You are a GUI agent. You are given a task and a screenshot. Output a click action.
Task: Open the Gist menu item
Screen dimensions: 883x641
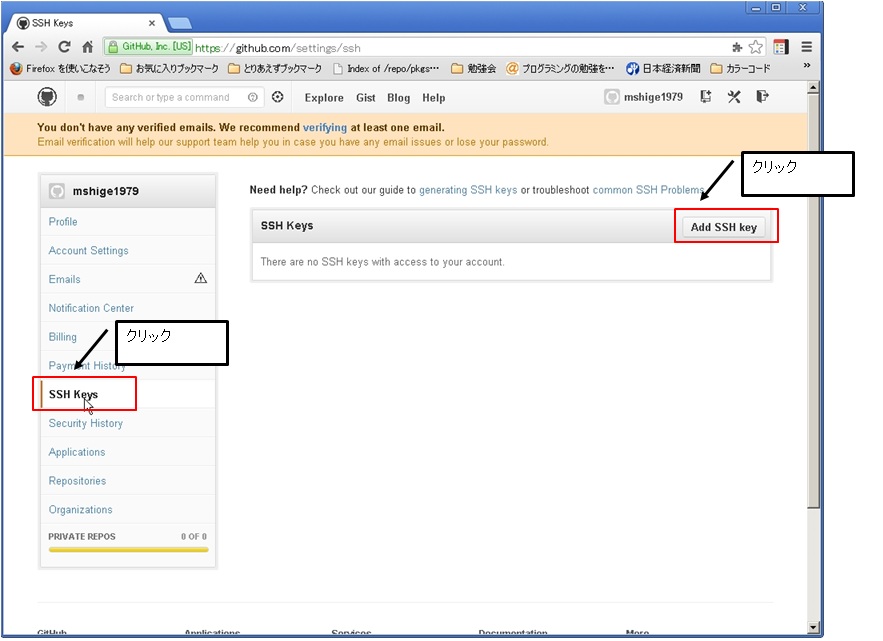click(x=365, y=98)
